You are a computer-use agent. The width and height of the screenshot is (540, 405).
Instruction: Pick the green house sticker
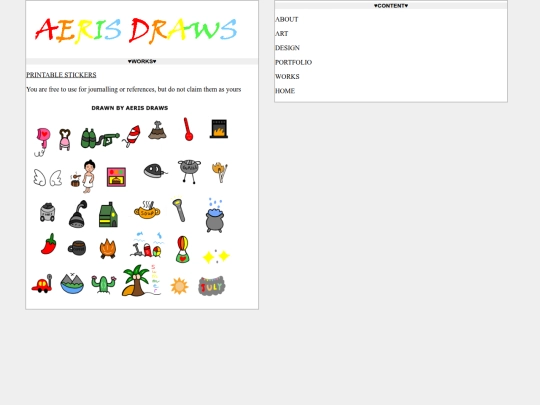coord(108,215)
